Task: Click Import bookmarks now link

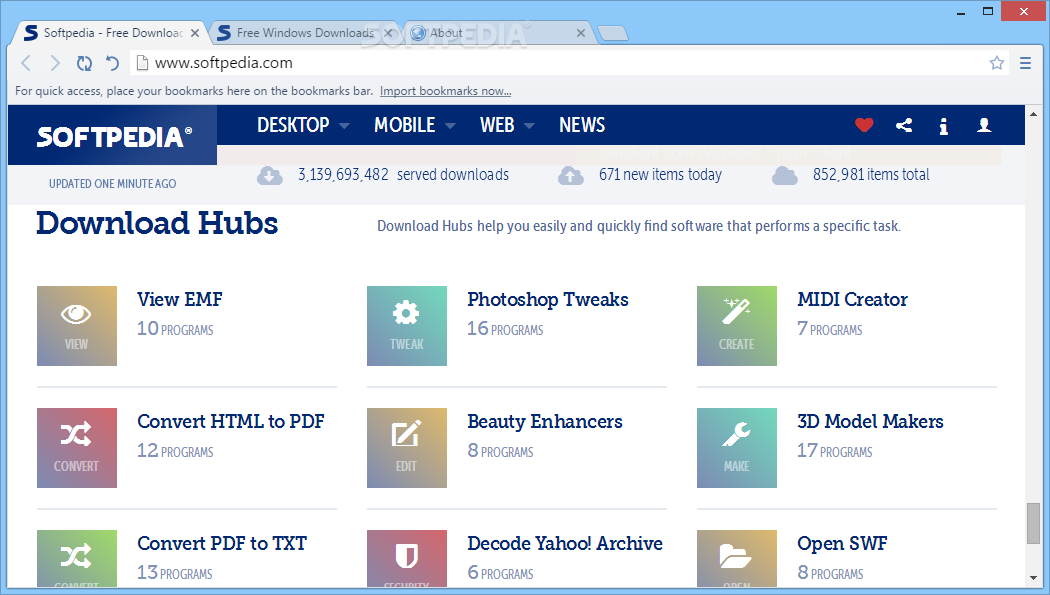Action: [x=445, y=91]
